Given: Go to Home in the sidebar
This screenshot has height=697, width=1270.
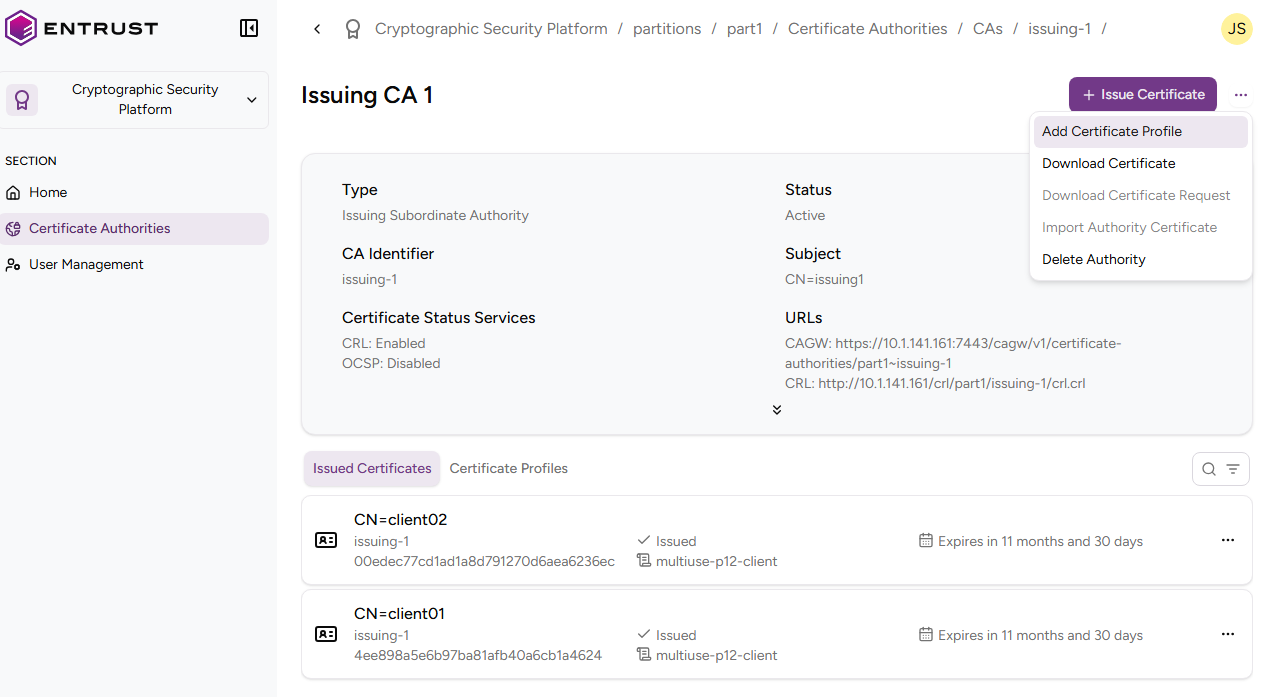Looking at the screenshot, I should [x=47, y=192].
